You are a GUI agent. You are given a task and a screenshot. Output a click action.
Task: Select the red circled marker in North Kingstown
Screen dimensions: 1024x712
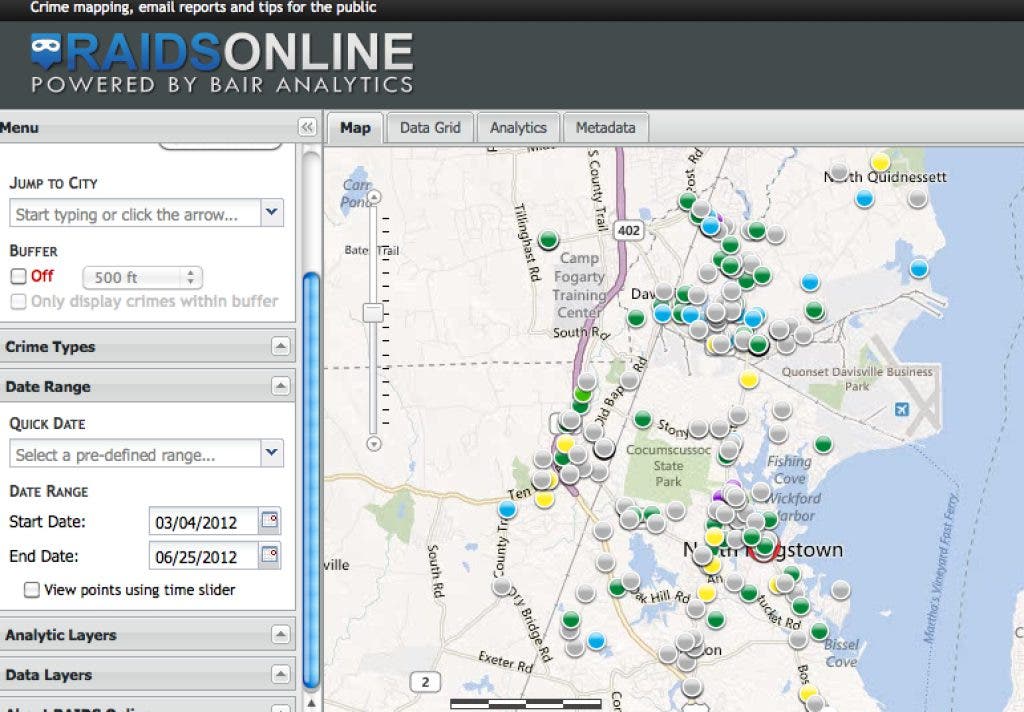pyautogui.click(x=764, y=549)
